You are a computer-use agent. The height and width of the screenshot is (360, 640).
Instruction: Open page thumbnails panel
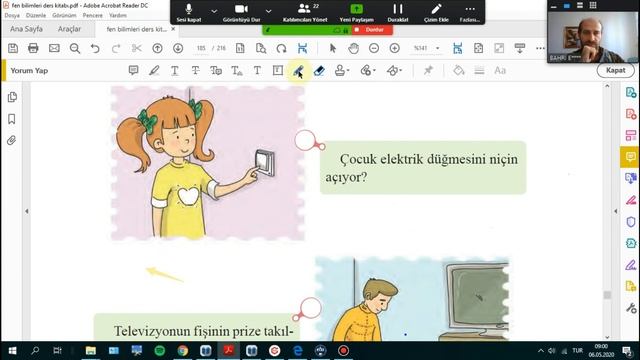point(12,97)
